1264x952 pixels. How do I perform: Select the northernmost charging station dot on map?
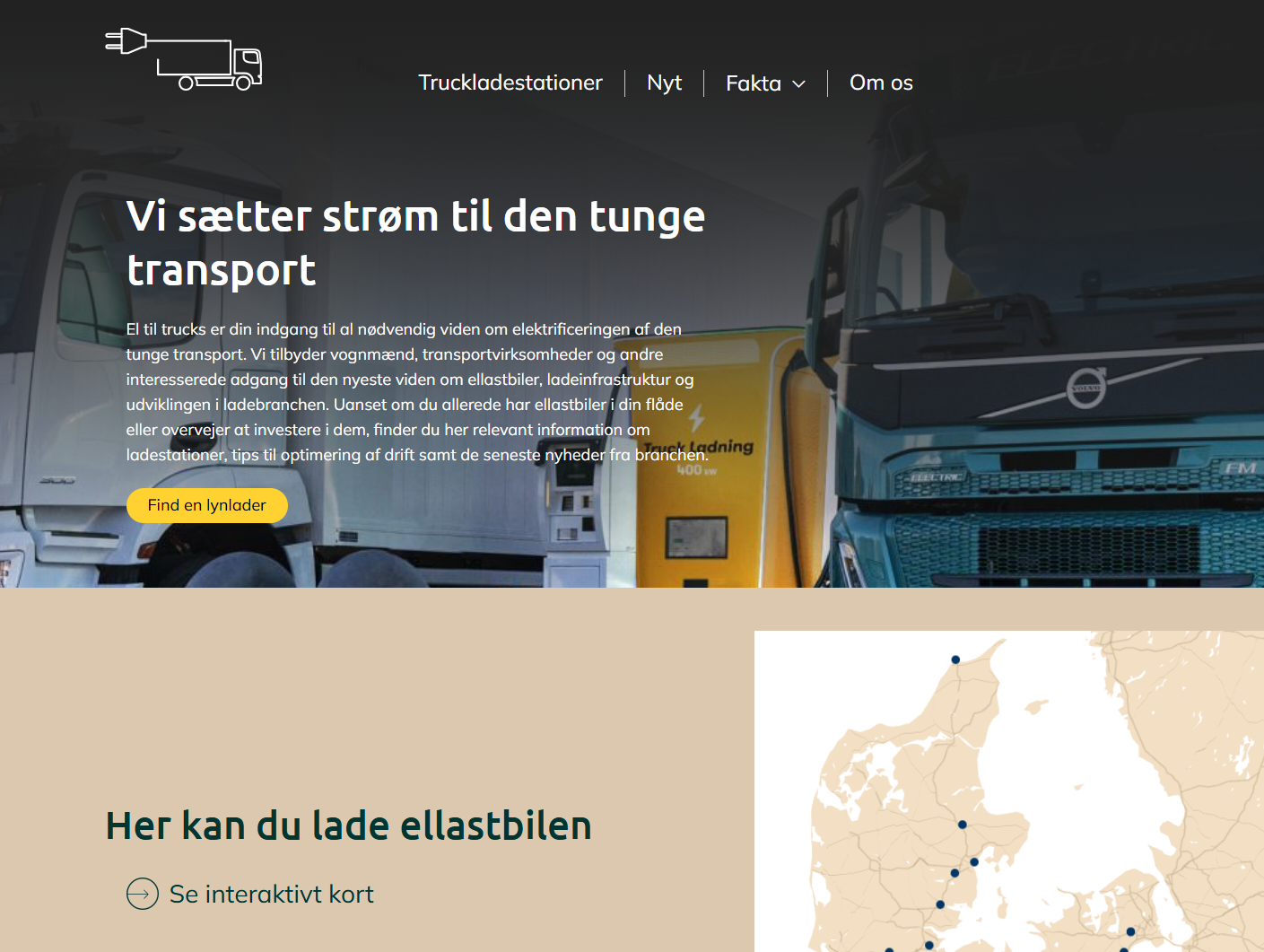coord(955,659)
